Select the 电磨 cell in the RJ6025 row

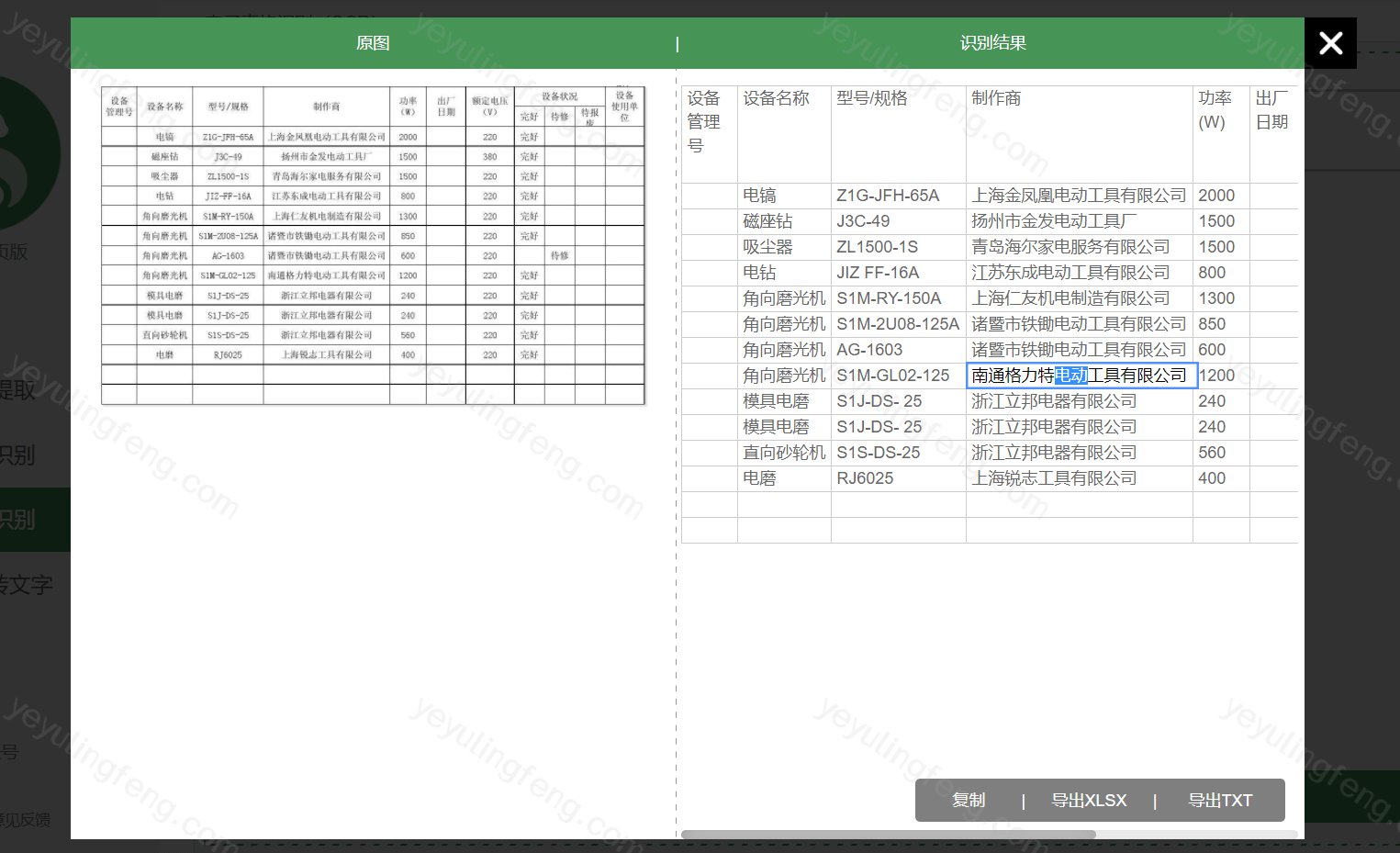pyautogui.click(x=784, y=478)
